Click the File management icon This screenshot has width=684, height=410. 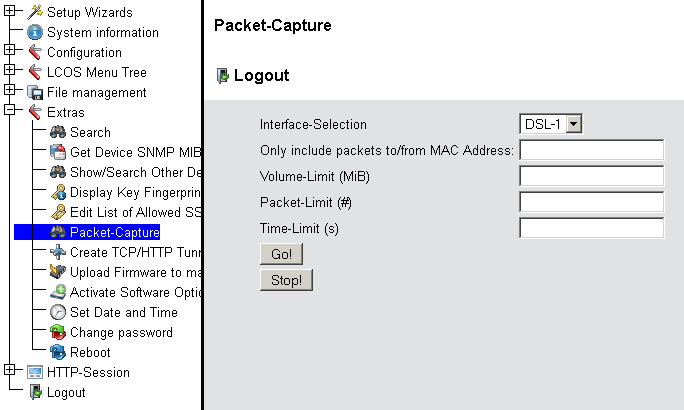coord(36,92)
